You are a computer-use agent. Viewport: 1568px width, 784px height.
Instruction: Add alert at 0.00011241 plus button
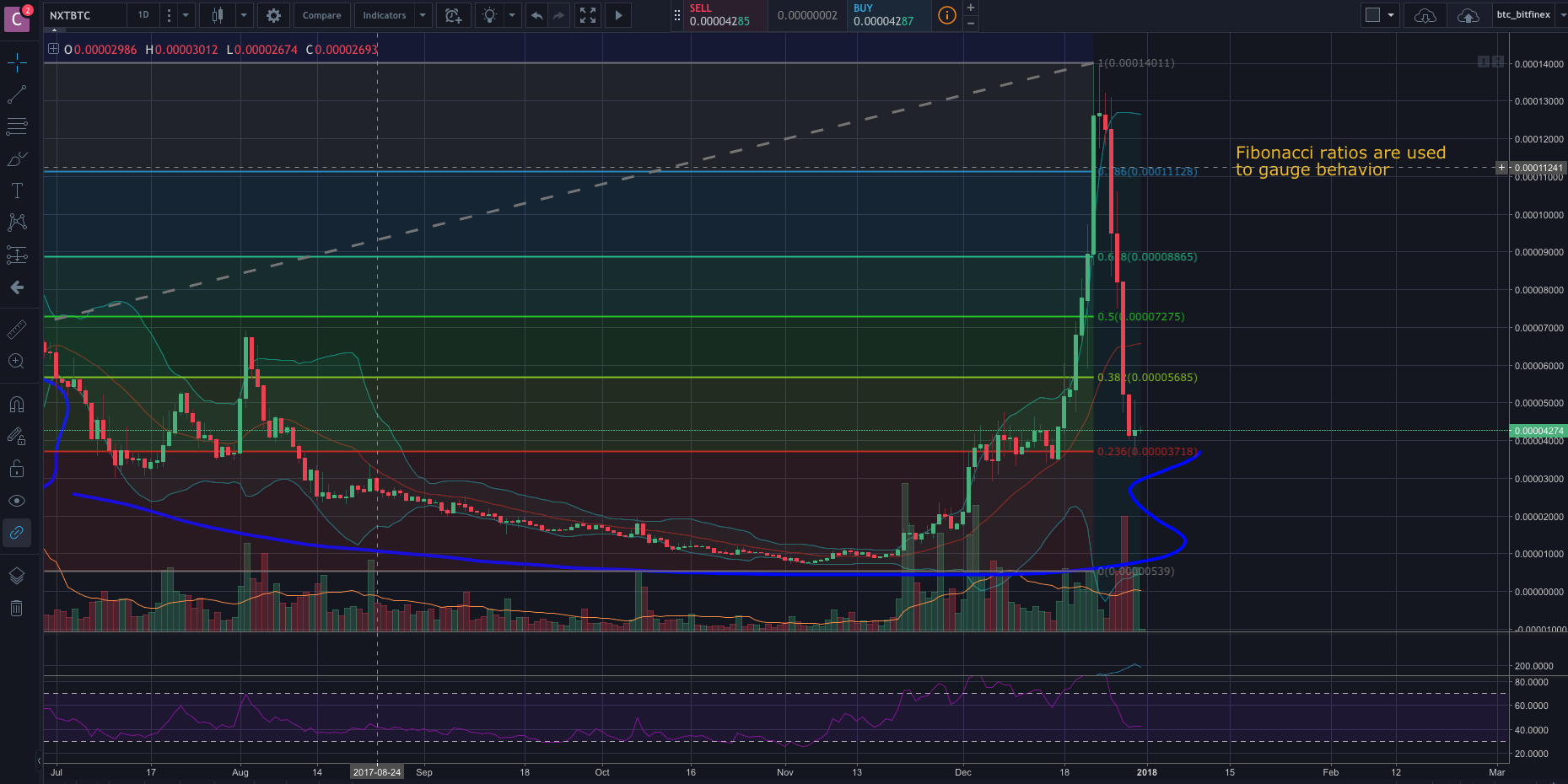(x=1501, y=168)
